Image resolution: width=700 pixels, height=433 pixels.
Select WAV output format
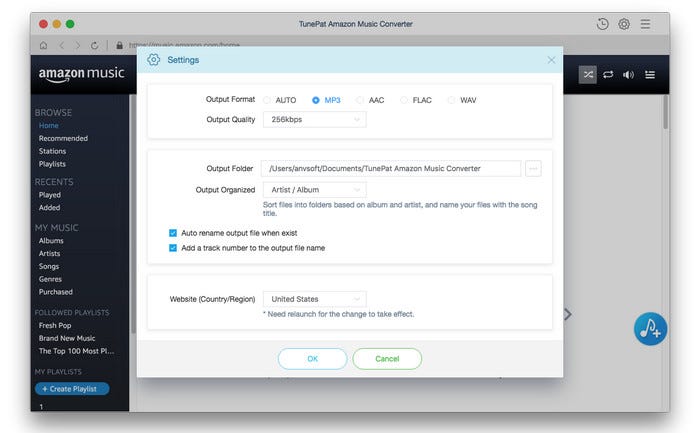click(451, 100)
